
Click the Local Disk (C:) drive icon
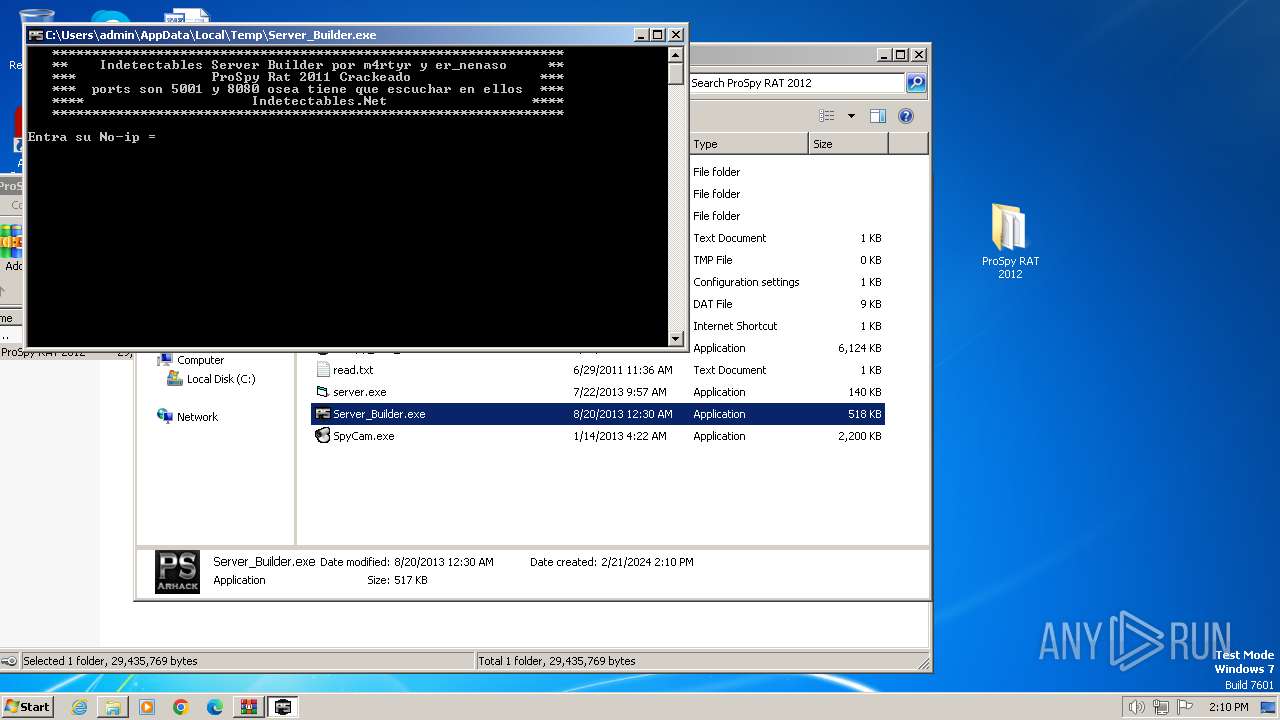click(x=175, y=379)
